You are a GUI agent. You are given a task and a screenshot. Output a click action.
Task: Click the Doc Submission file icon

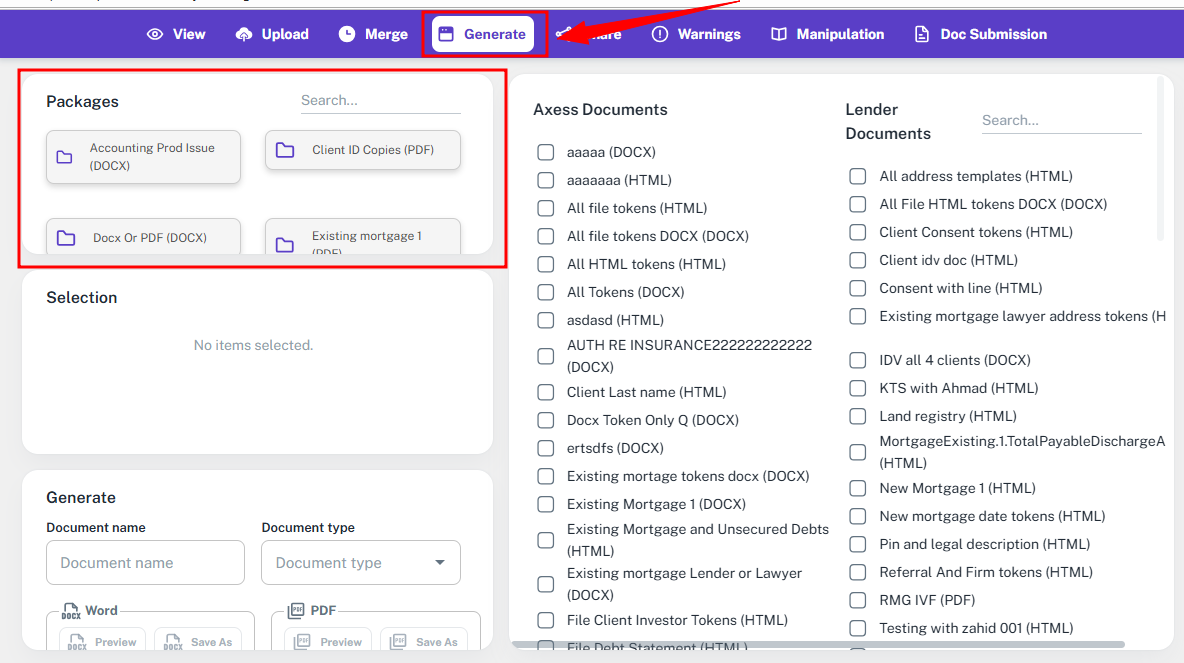(922, 34)
